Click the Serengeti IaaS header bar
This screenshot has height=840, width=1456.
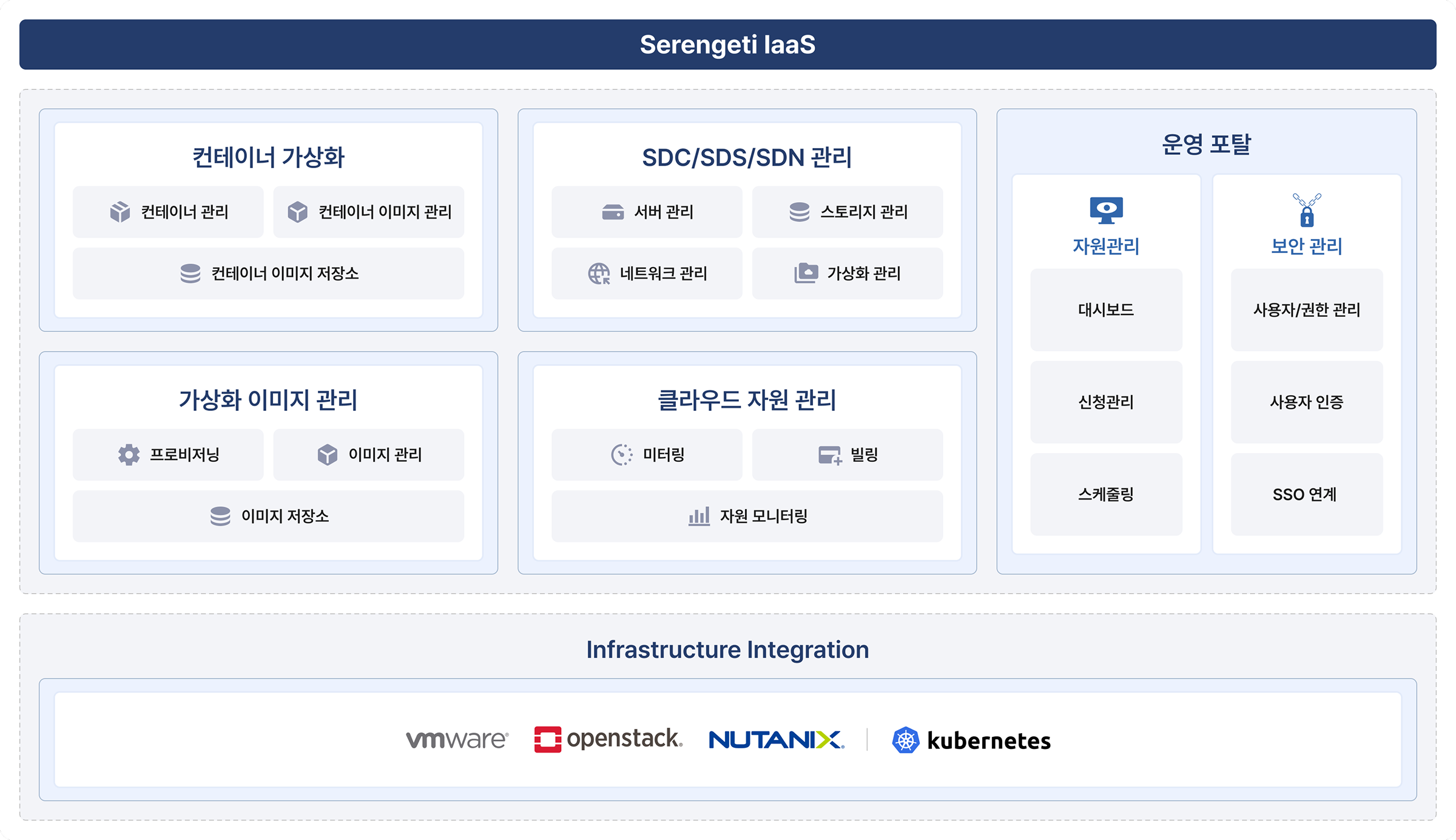(727, 44)
